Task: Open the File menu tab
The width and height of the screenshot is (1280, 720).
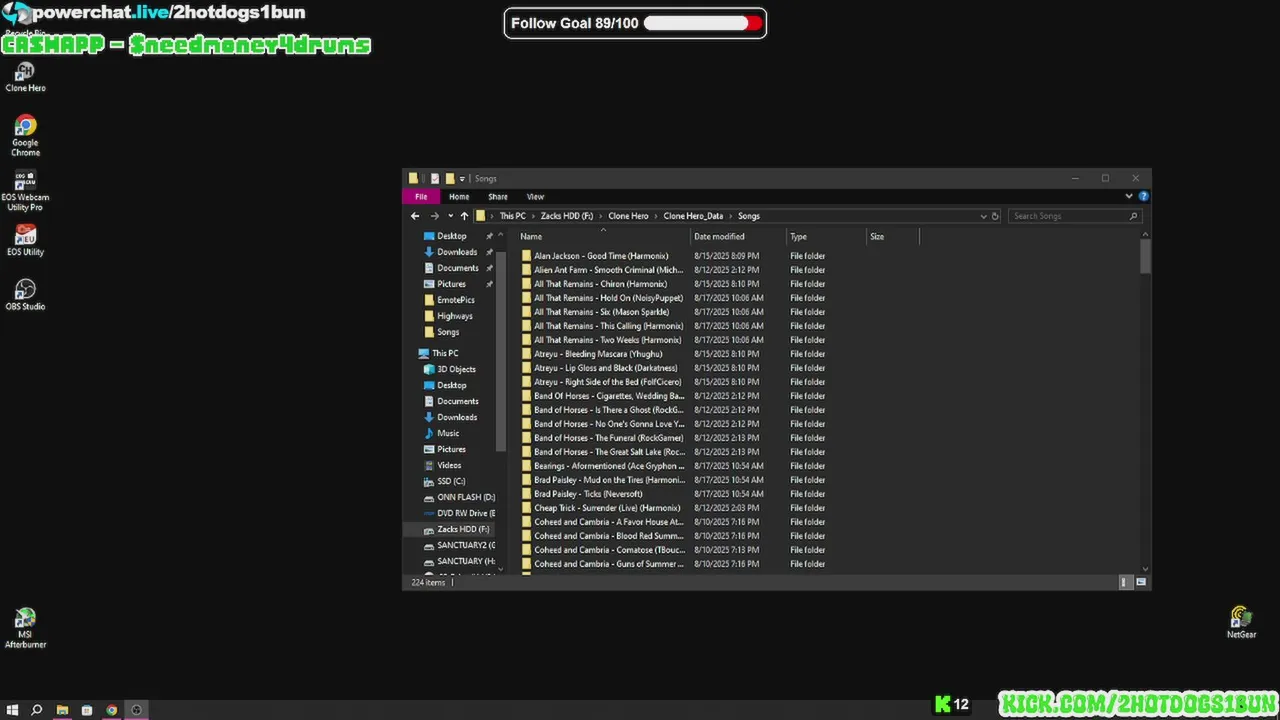Action: [x=421, y=197]
